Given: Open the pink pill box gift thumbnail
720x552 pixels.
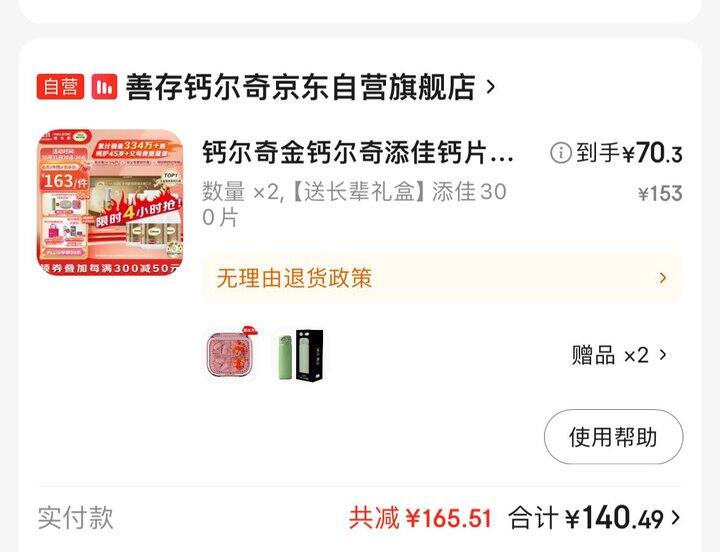Looking at the screenshot, I should 231,355.
